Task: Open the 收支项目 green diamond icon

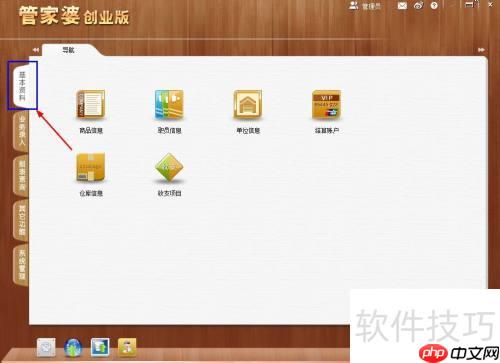Action: click(169, 167)
